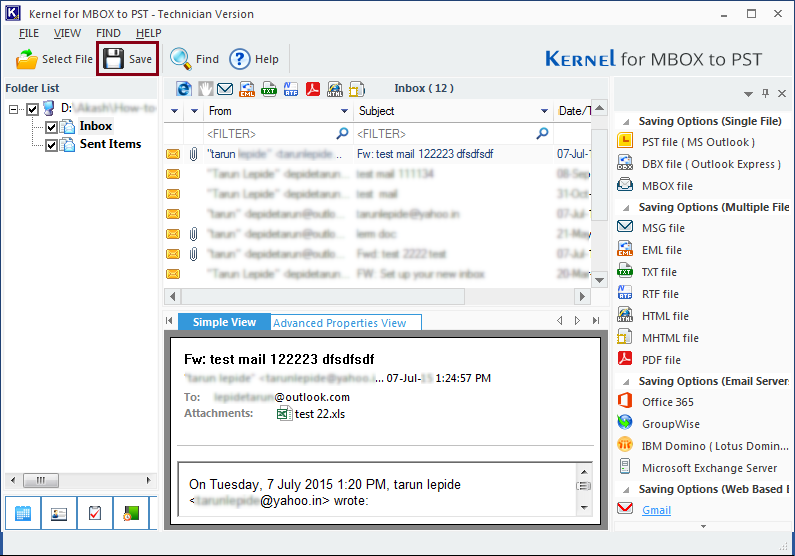Select IBM Domino (Lotus Domino) option
The image size is (795, 556).
pos(715,446)
